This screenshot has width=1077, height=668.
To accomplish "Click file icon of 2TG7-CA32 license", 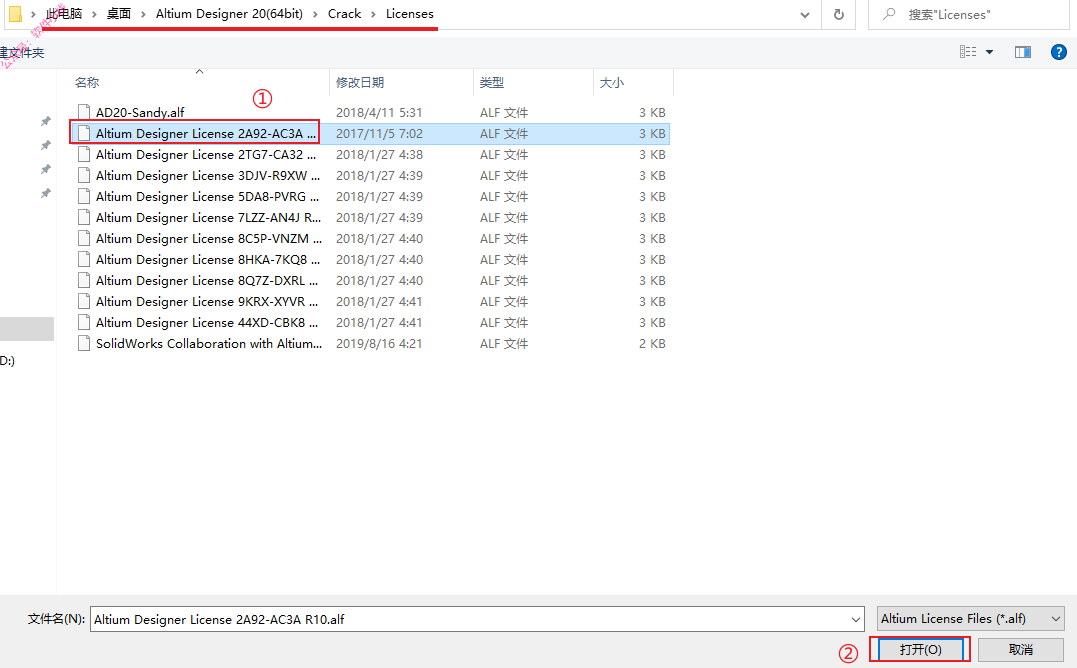I will (x=84, y=154).
